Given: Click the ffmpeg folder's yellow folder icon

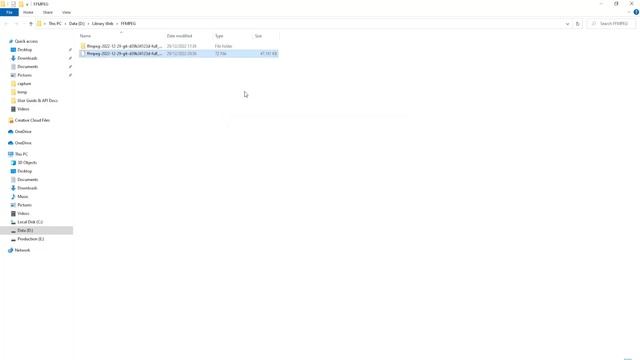Looking at the screenshot, I should tap(83, 46).
